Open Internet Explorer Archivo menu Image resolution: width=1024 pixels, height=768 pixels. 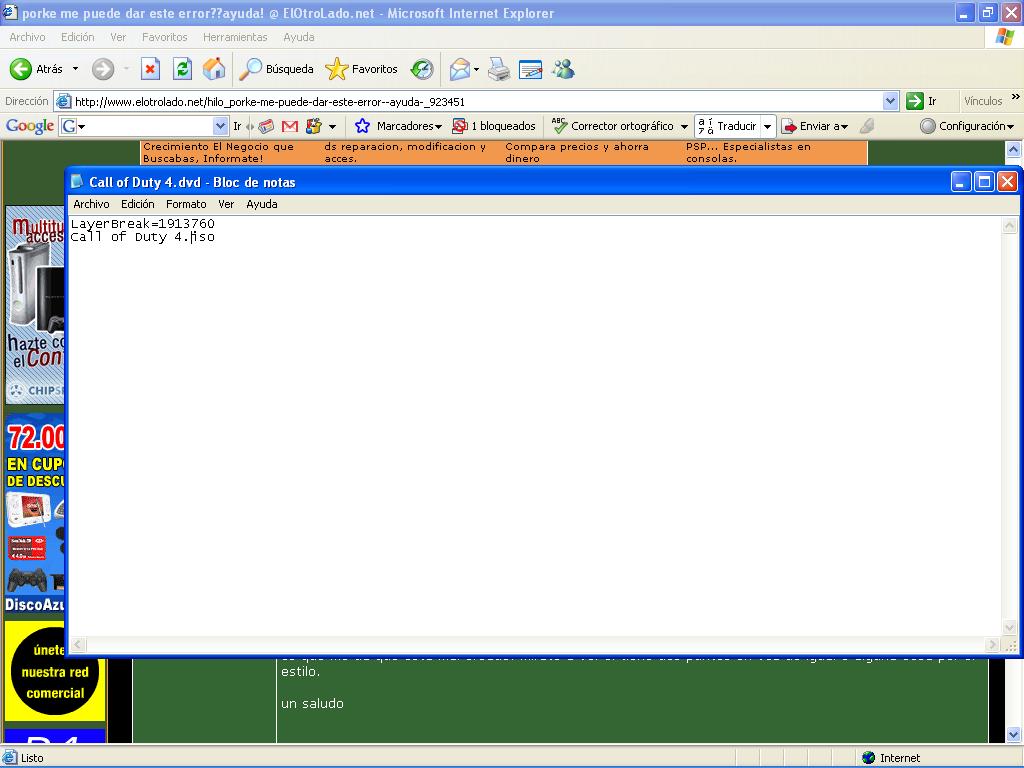click(27, 37)
